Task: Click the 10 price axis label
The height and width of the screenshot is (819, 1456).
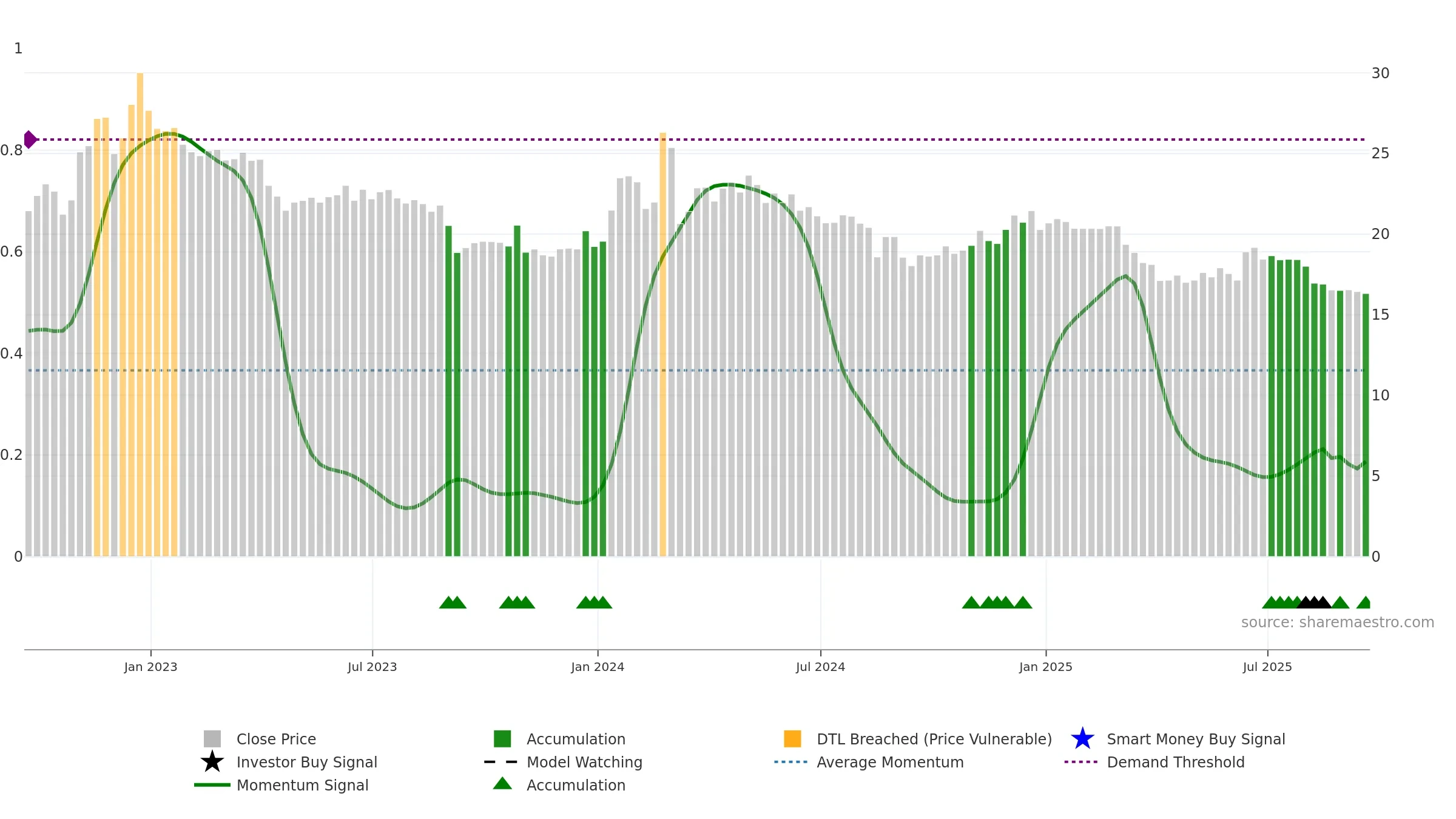Action: [x=1380, y=396]
